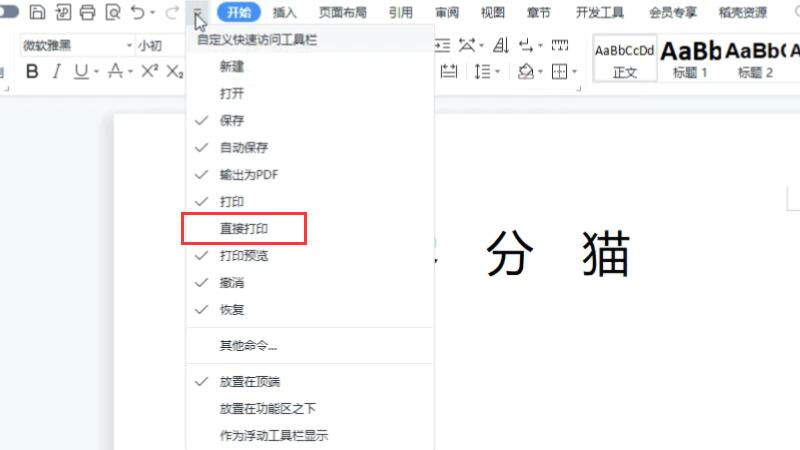The image size is (800, 450).
Task: Enable 直接打印 in the customize menu
Action: click(310, 229)
